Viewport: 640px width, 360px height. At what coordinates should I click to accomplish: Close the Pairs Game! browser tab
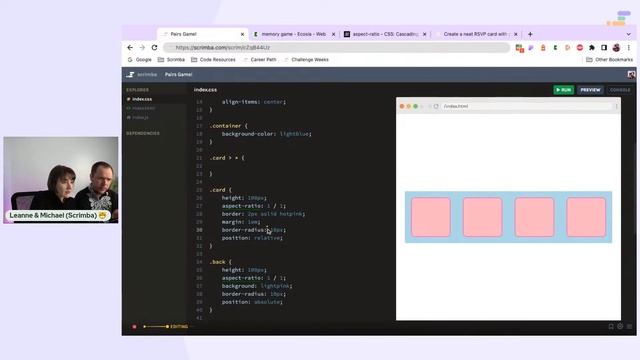[242, 34]
